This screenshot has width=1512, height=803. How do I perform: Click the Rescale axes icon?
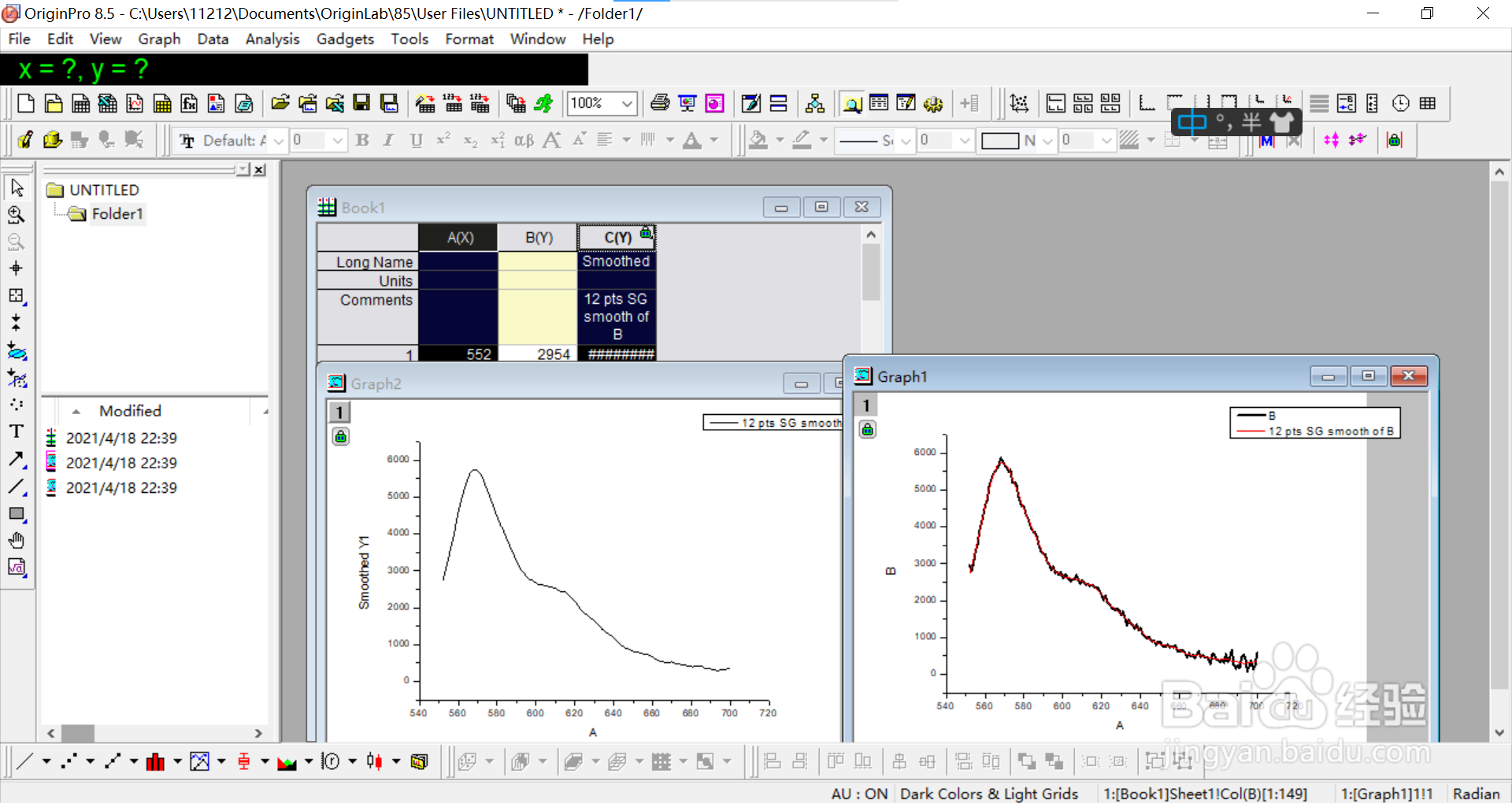point(1019,103)
